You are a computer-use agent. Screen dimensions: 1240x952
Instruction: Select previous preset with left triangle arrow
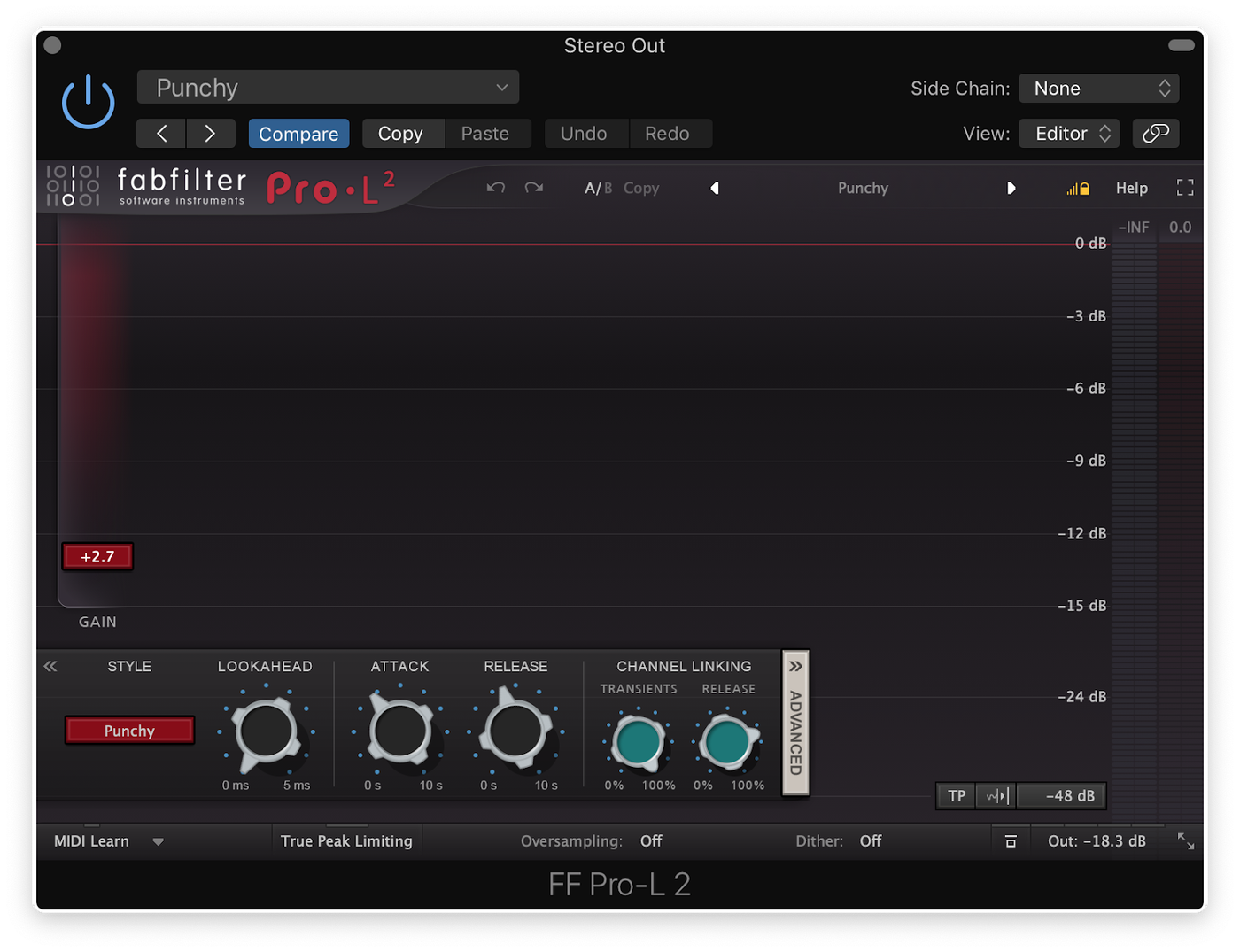pyautogui.click(x=715, y=188)
